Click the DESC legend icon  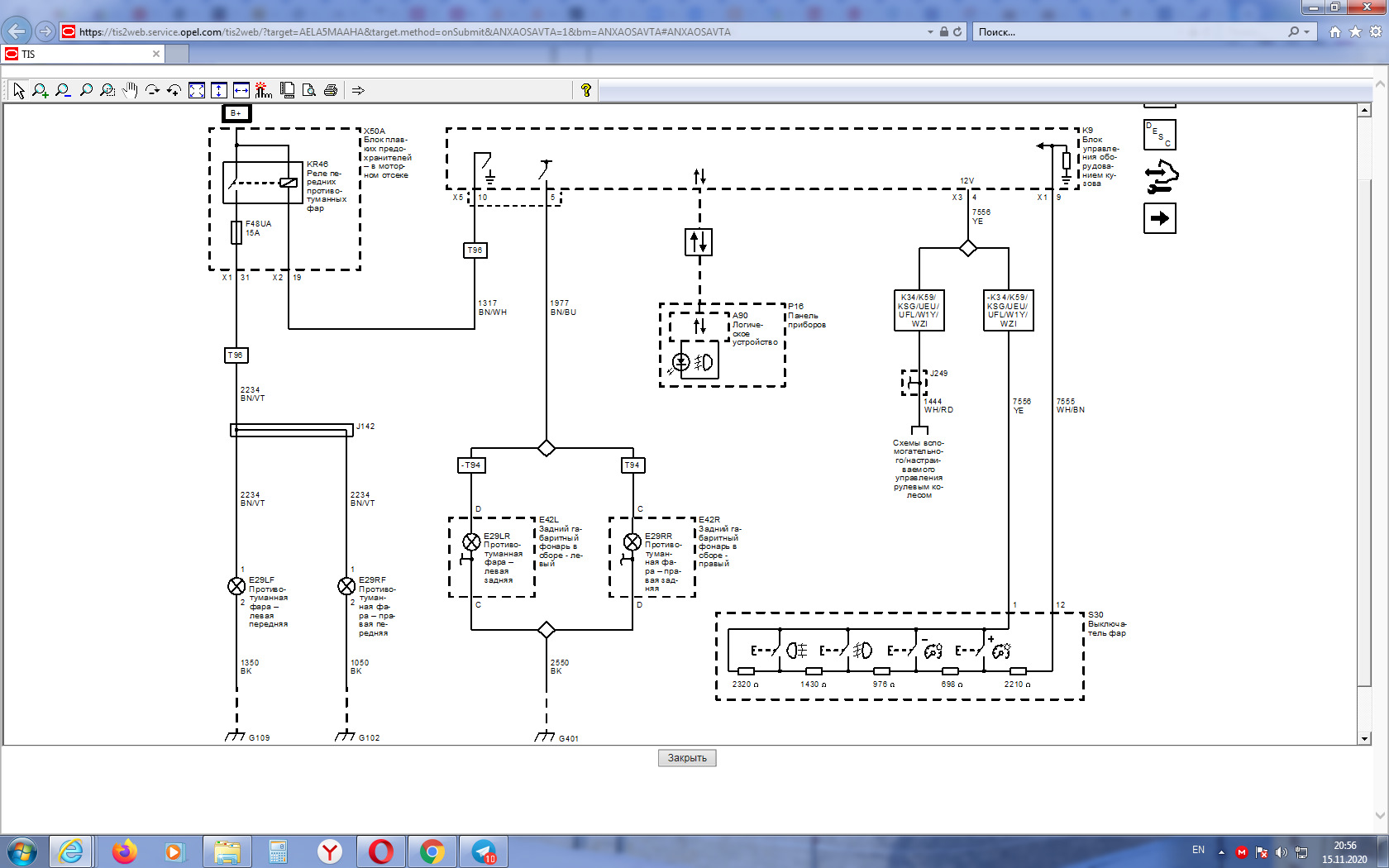click(x=1159, y=135)
